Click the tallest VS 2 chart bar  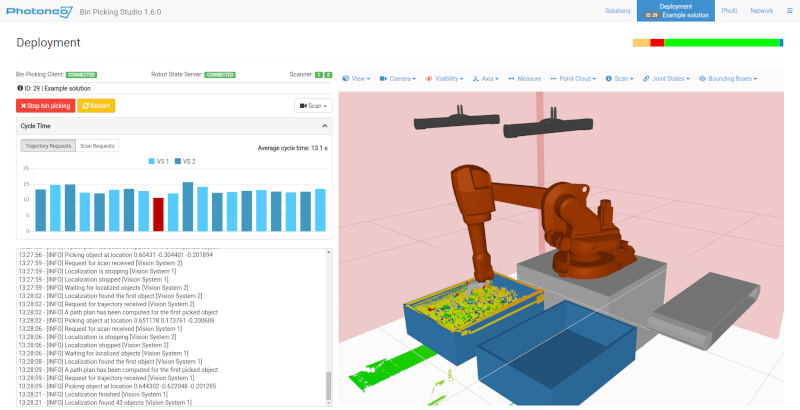click(188, 207)
